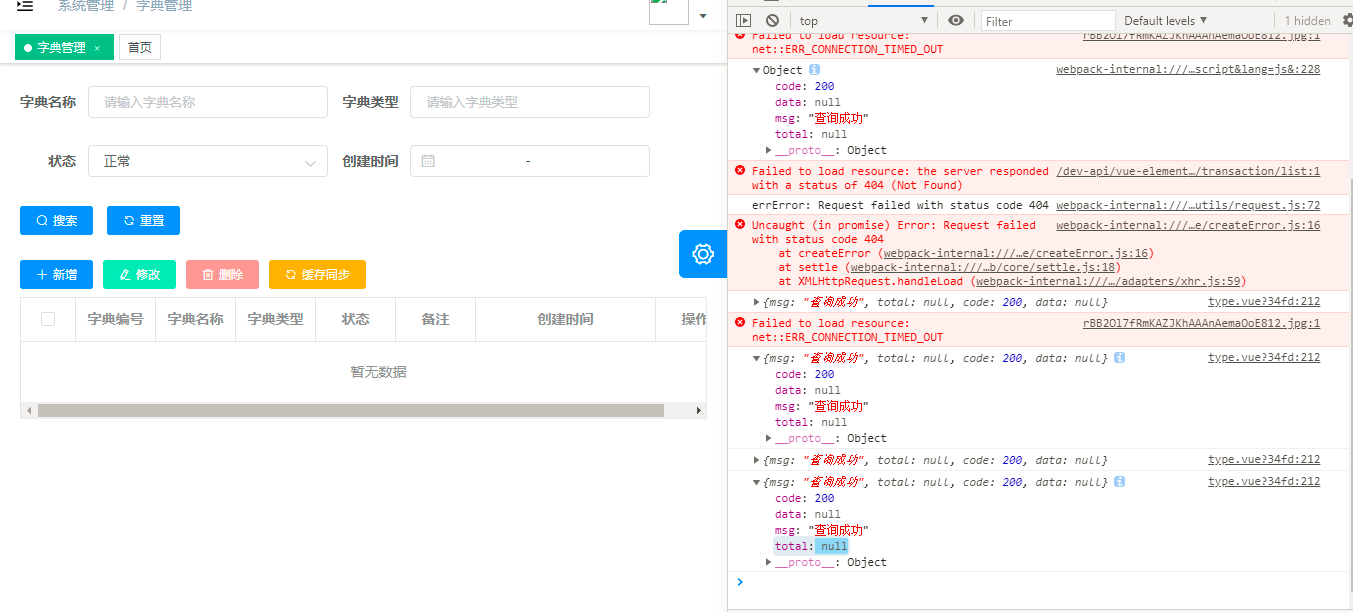Image resolution: width=1353 pixels, height=612 pixels.
Task: Click the user avatar thumbnail
Action: click(x=668, y=10)
